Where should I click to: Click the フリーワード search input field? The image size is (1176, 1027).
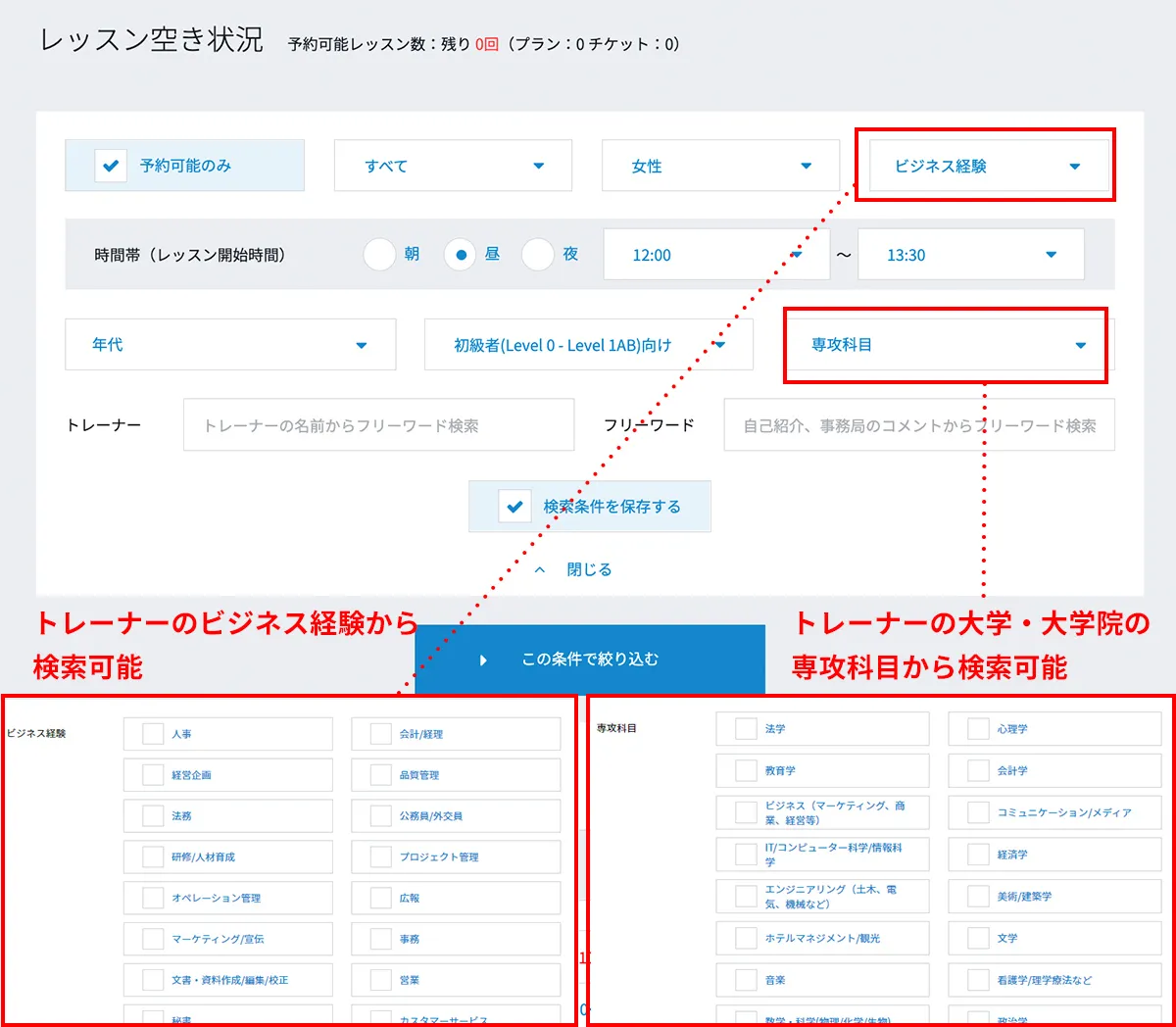point(918,425)
